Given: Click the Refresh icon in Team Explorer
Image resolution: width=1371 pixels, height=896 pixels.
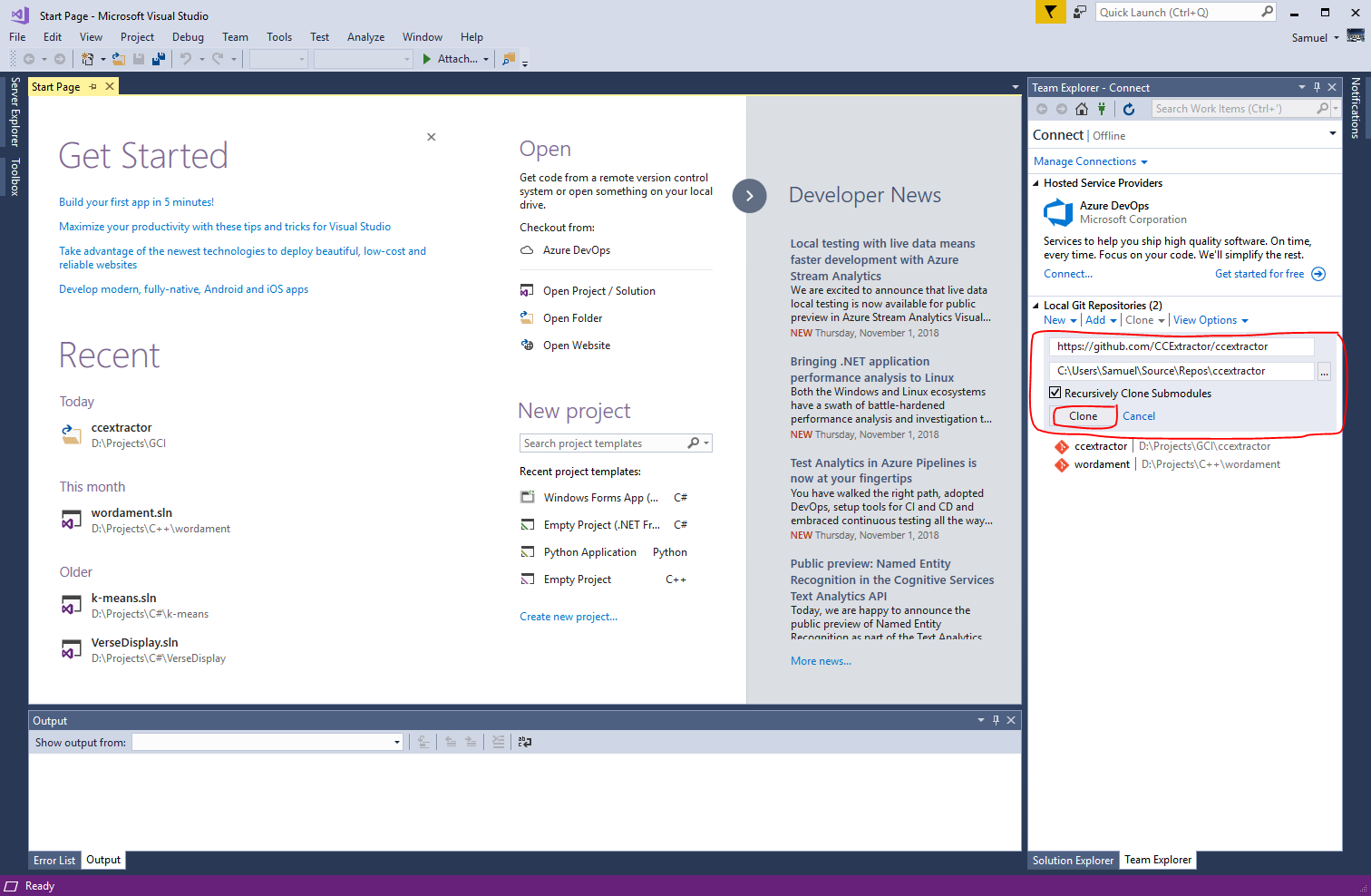Looking at the screenshot, I should click(1129, 109).
